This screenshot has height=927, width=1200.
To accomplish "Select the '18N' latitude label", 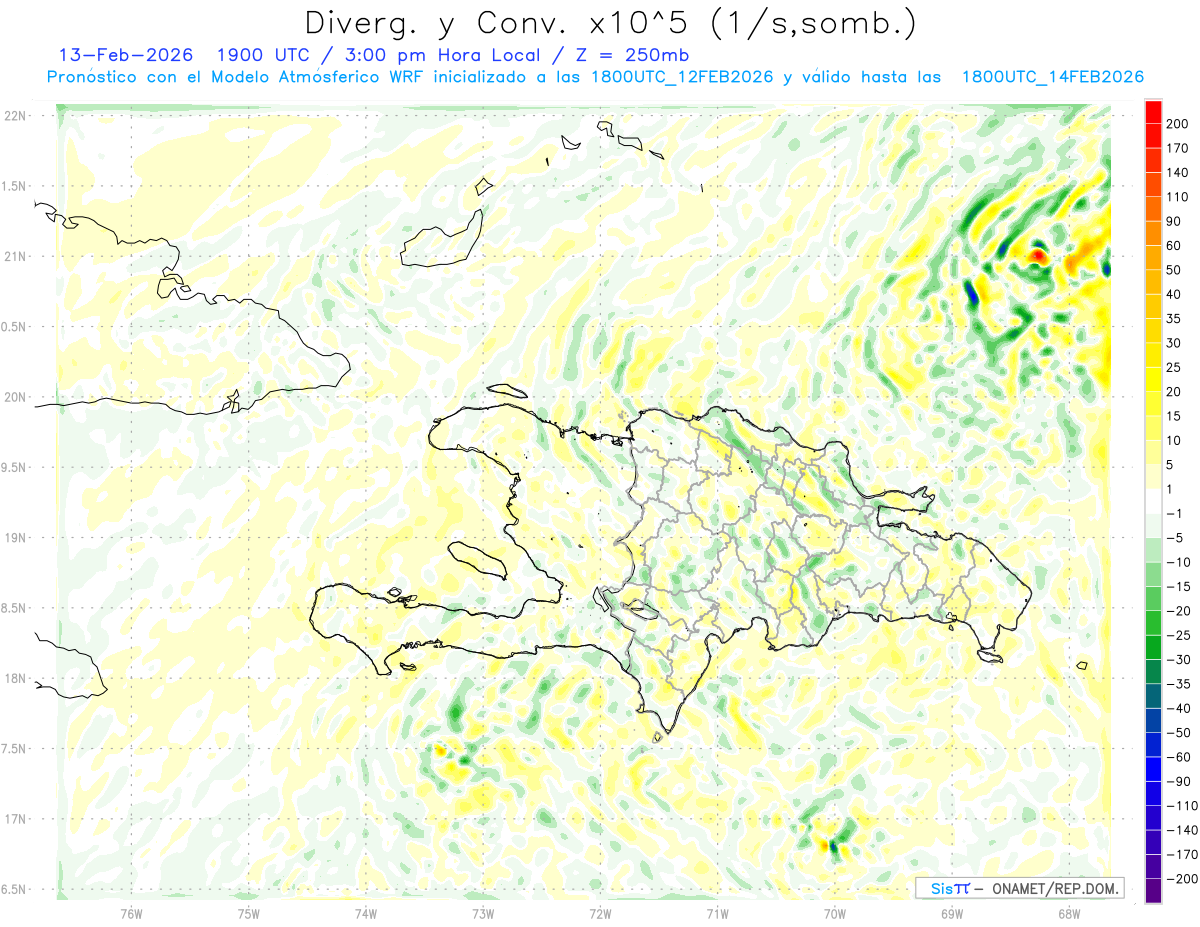I will pyautogui.click(x=14, y=679).
